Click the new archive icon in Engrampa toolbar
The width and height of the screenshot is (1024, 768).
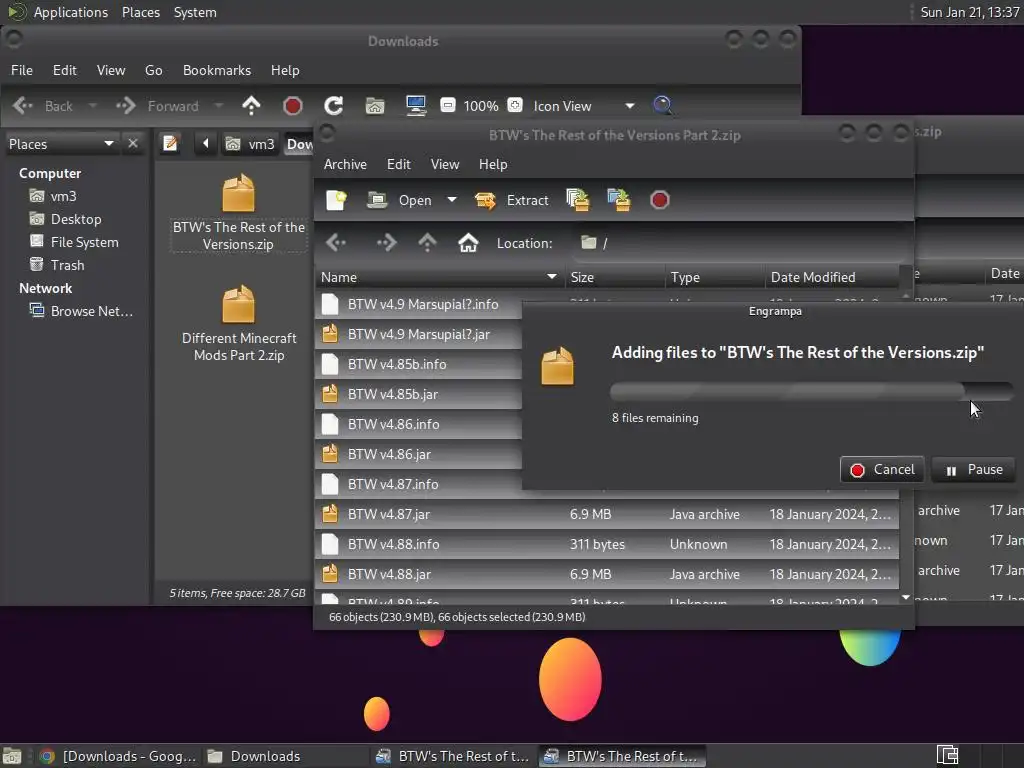[336, 200]
